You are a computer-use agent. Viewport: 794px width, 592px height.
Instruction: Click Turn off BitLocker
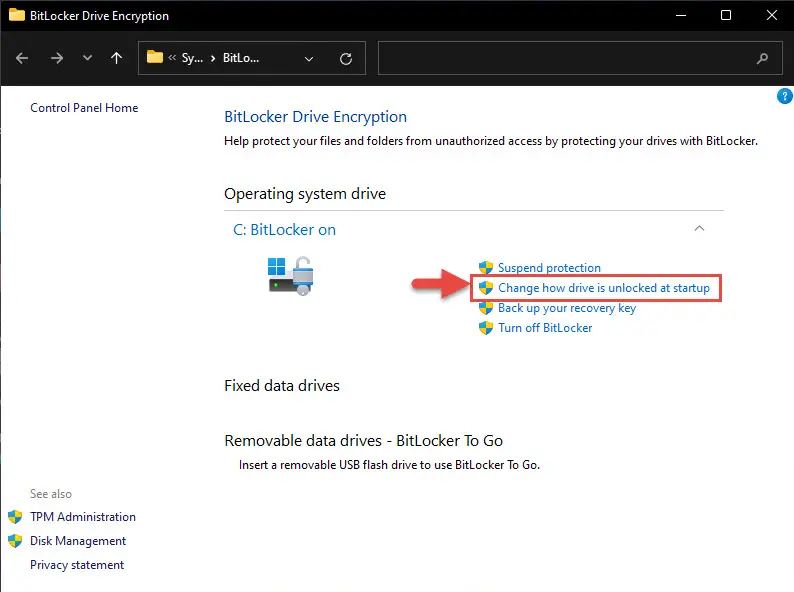coord(545,328)
